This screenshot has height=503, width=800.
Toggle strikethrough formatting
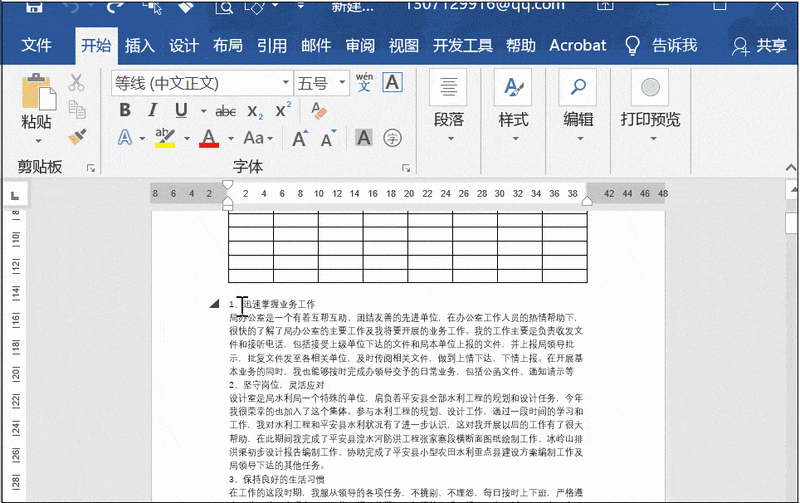point(225,111)
